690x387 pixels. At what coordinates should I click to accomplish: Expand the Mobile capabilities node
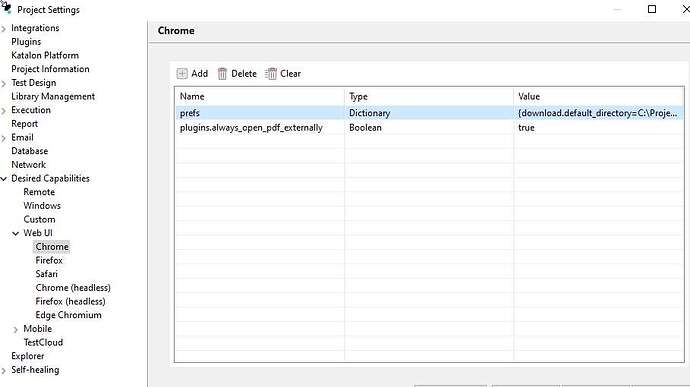[x=16, y=329]
